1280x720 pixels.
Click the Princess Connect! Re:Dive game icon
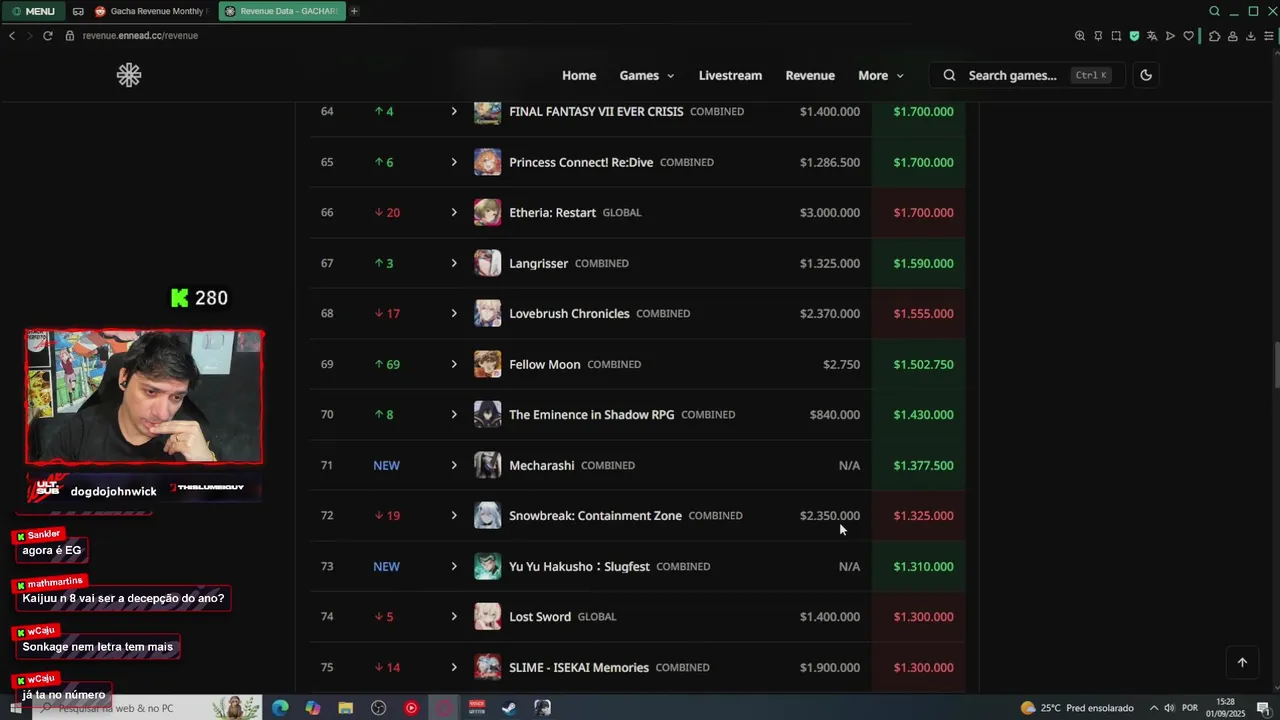click(x=487, y=162)
